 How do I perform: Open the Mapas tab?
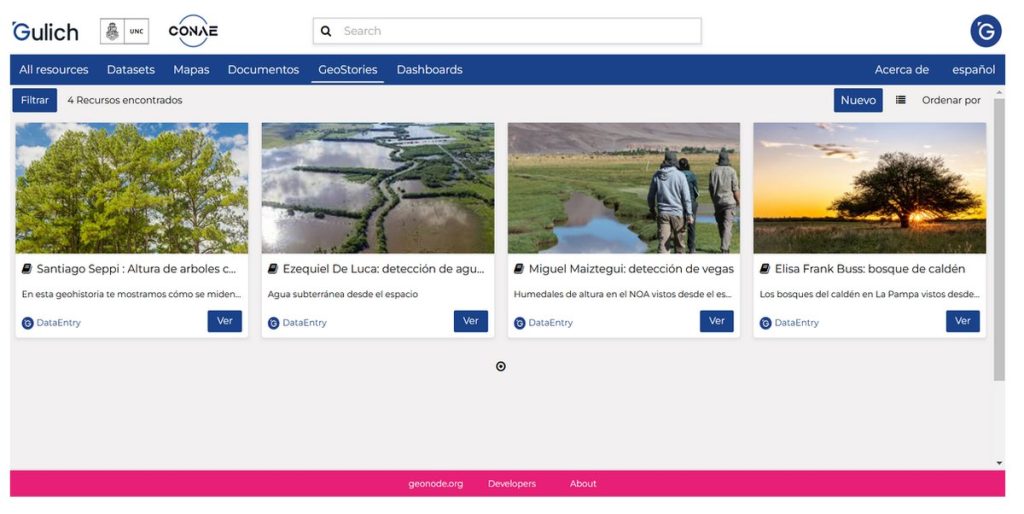coord(191,69)
